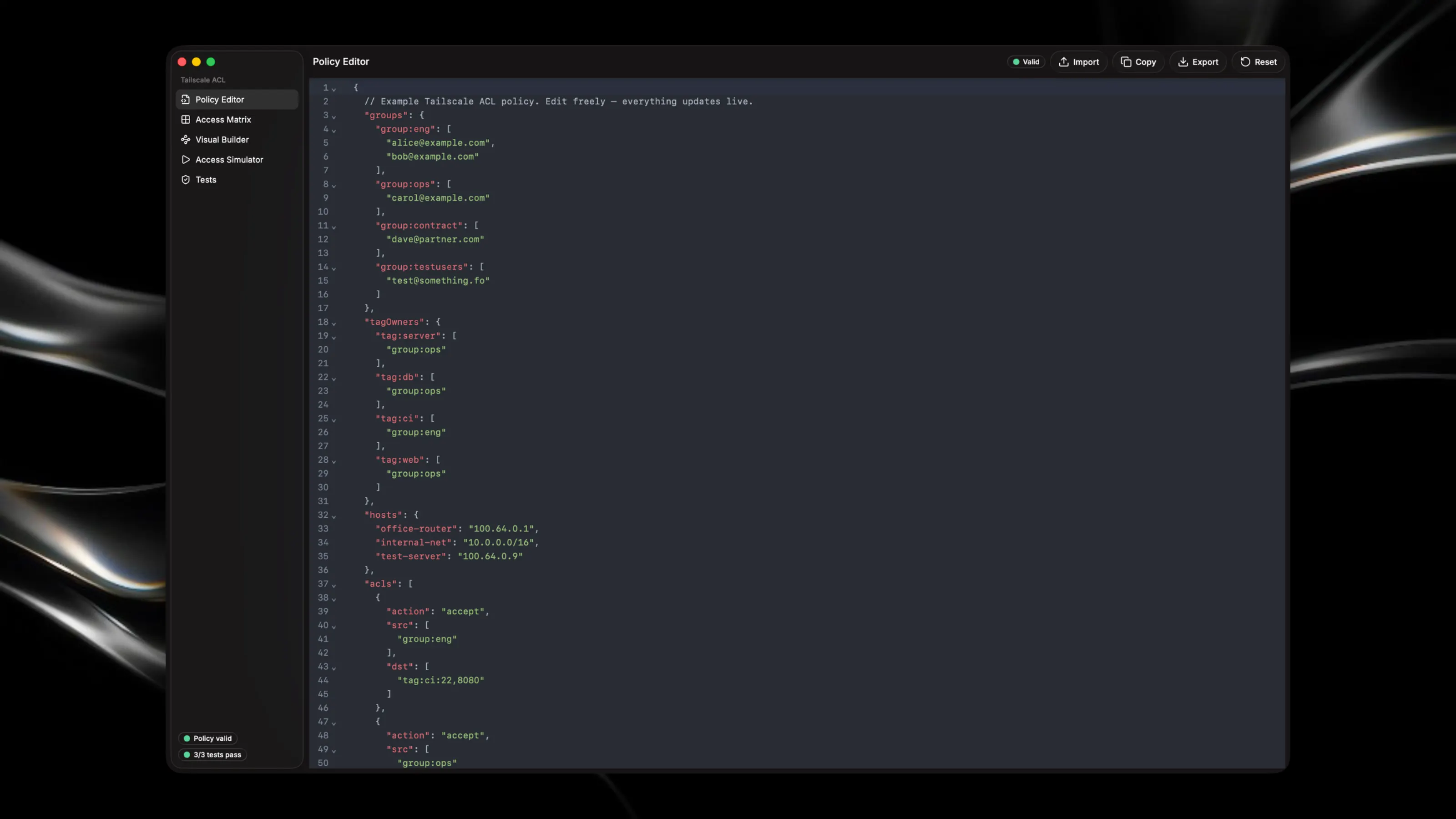1456x819 pixels.
Task: Click the "group:eng" string on line 41
Action: pos(427,639)
